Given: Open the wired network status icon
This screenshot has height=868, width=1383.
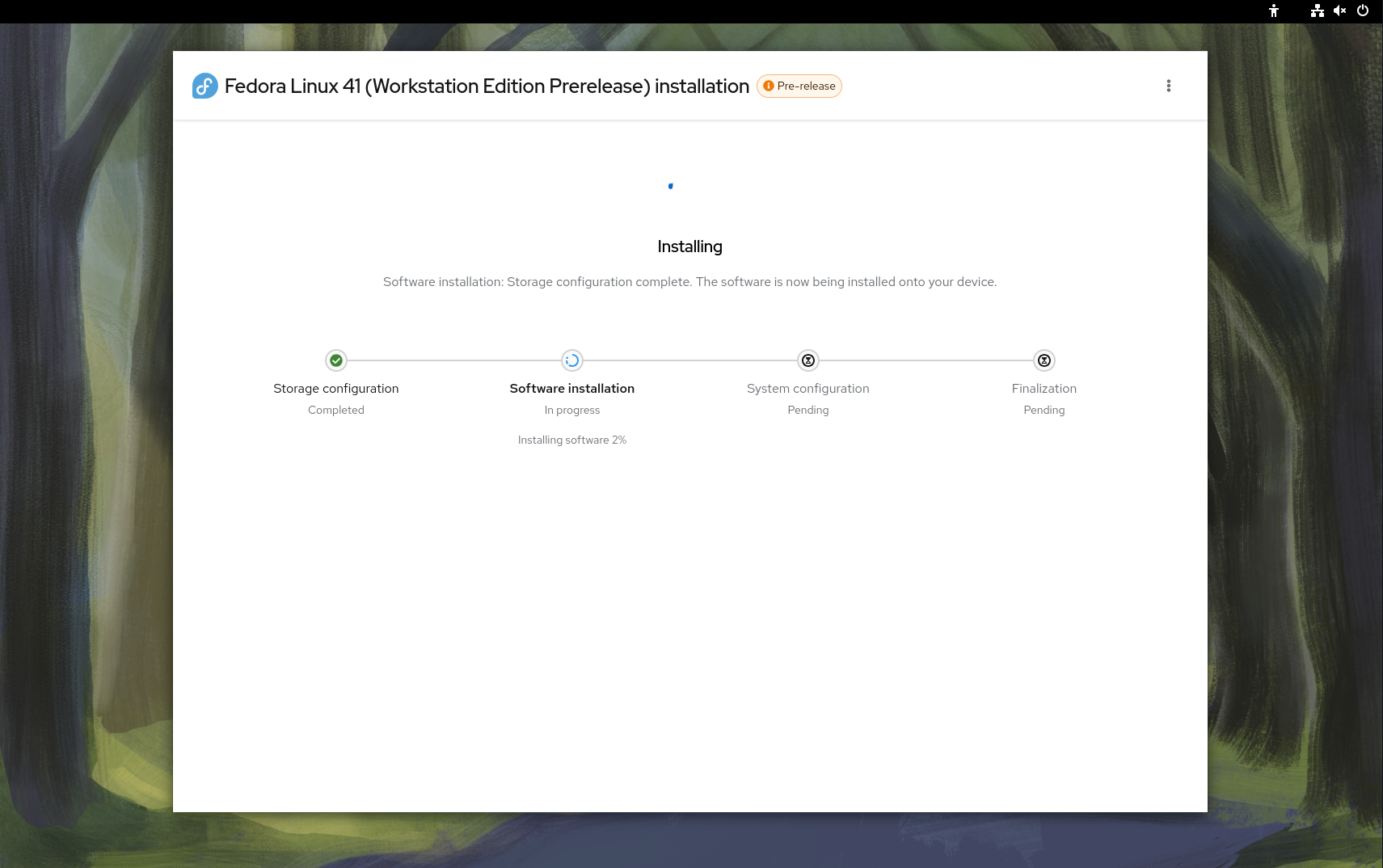Looking at the screenshot, I should click(x=1318, y=11).
